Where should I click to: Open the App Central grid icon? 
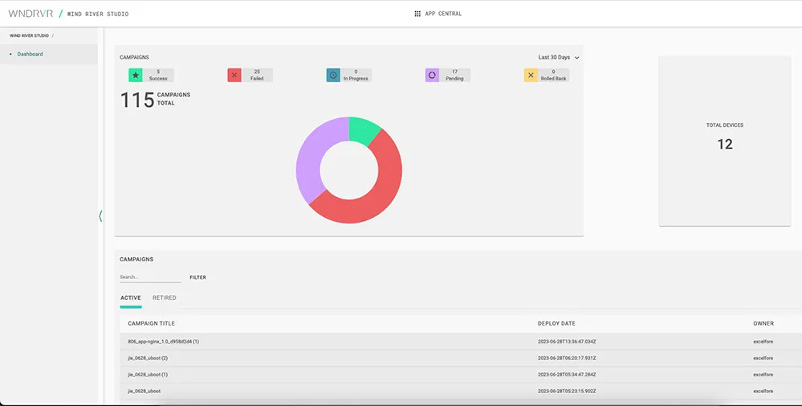pos(417,14)
